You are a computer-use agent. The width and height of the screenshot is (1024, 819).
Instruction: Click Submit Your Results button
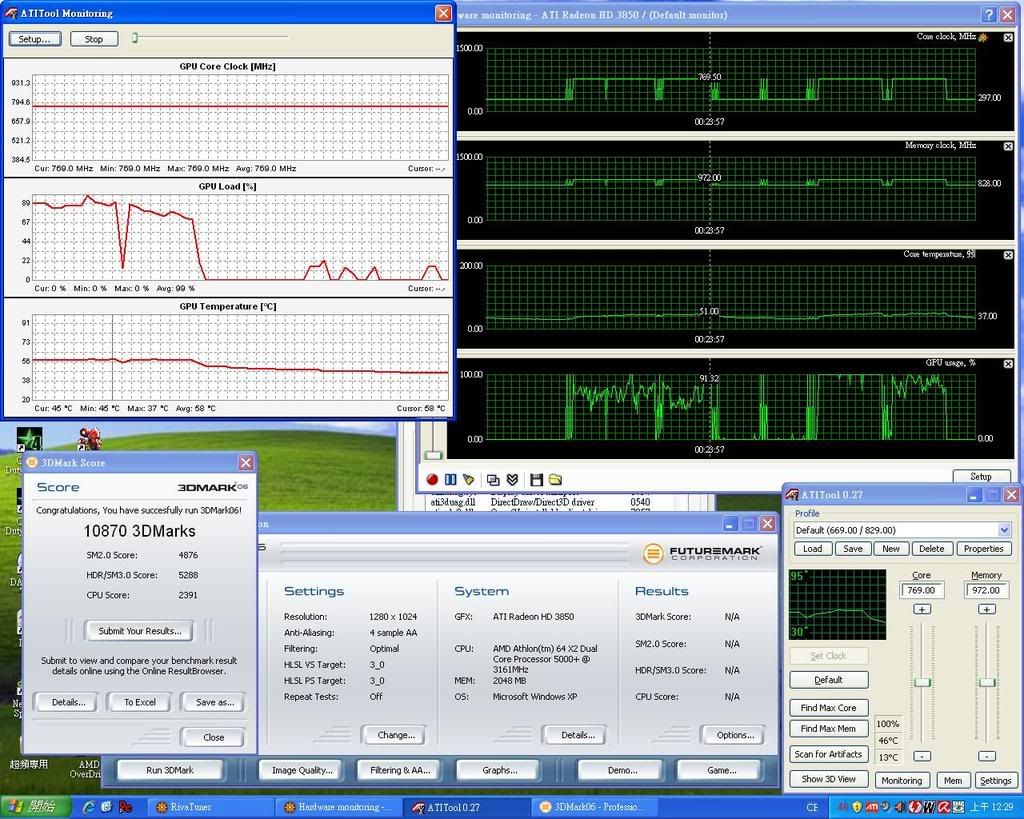click(x=140, y=631)
